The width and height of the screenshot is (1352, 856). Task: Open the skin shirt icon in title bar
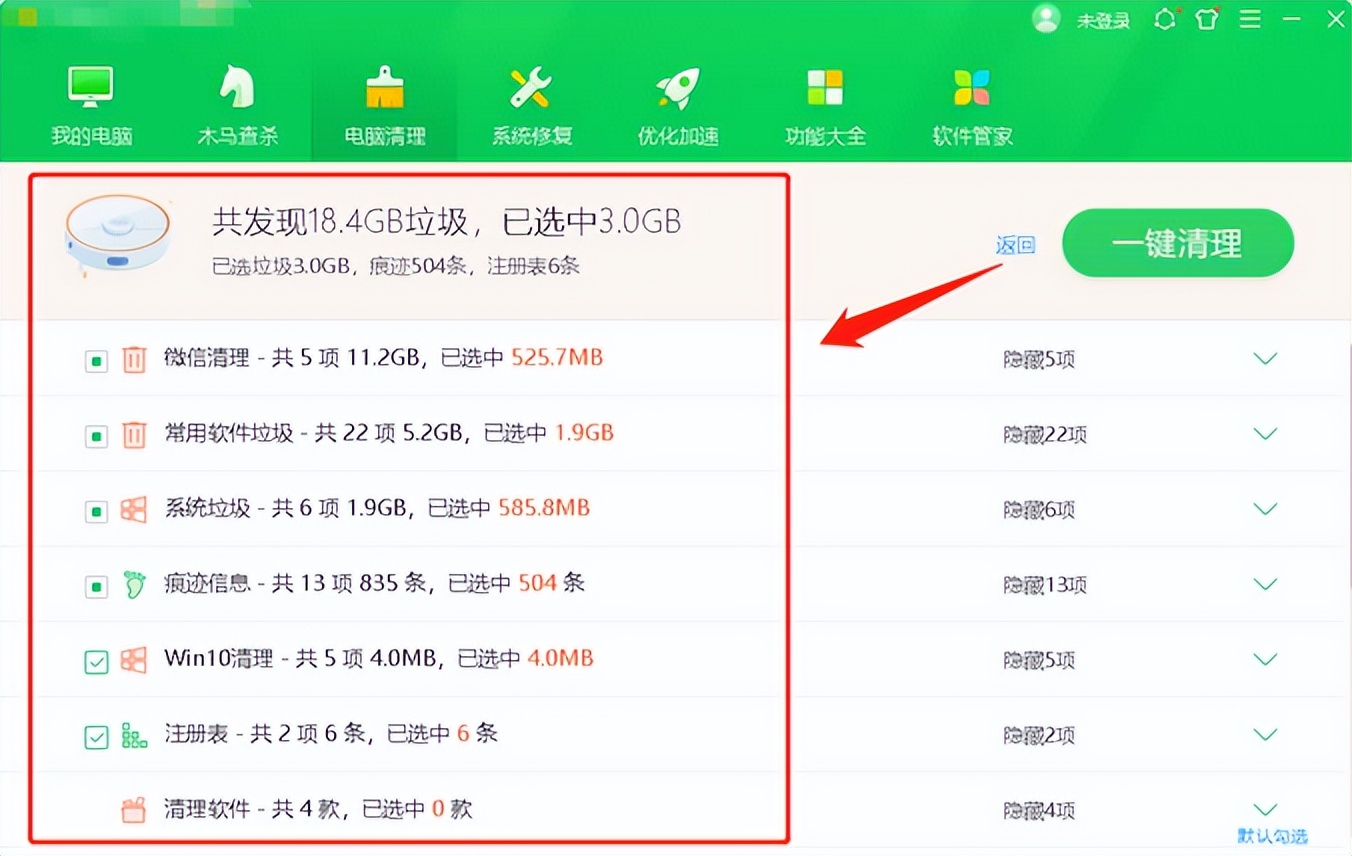pos(1207,19)
